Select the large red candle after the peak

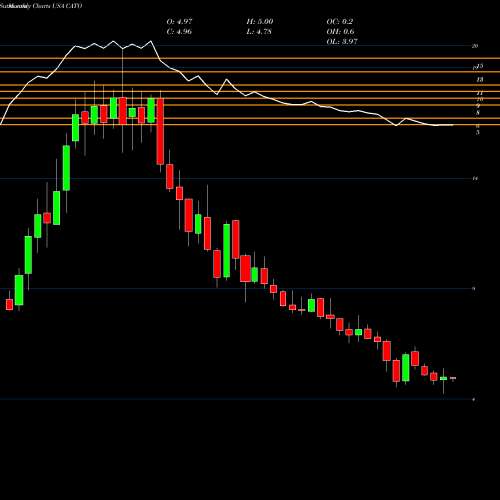pos(160,131)
